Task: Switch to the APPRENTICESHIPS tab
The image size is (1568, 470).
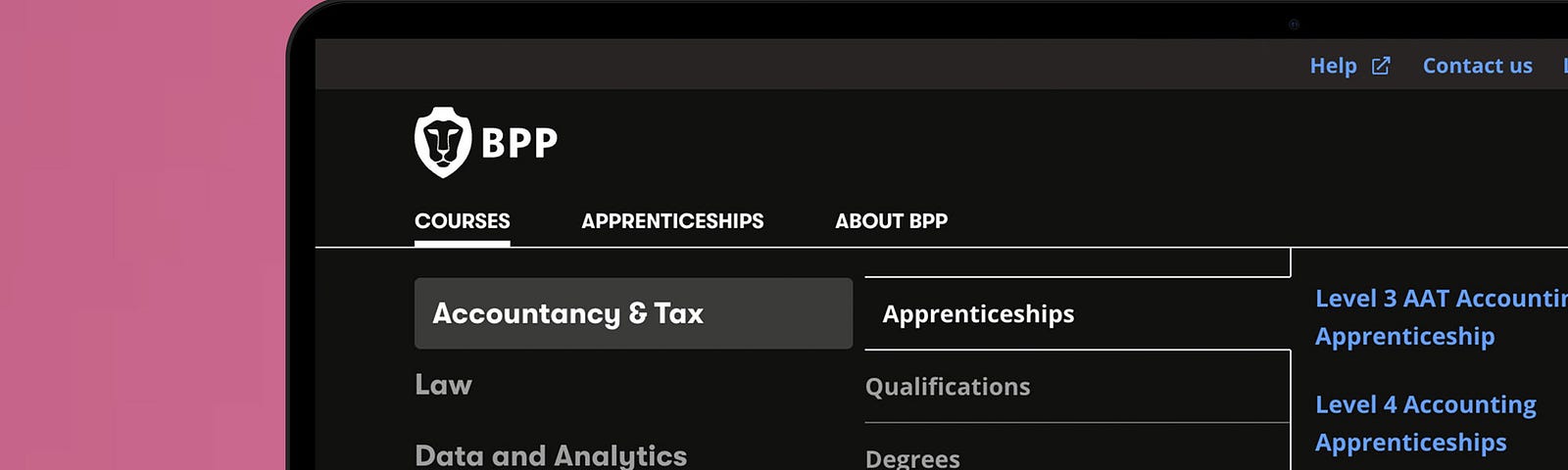Action: click(672, 221)
